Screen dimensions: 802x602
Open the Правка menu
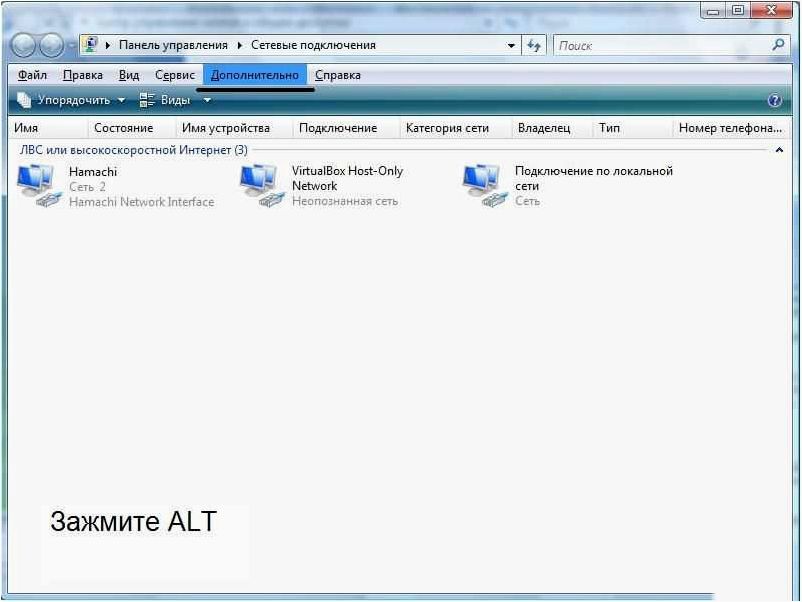click(82, 75)
